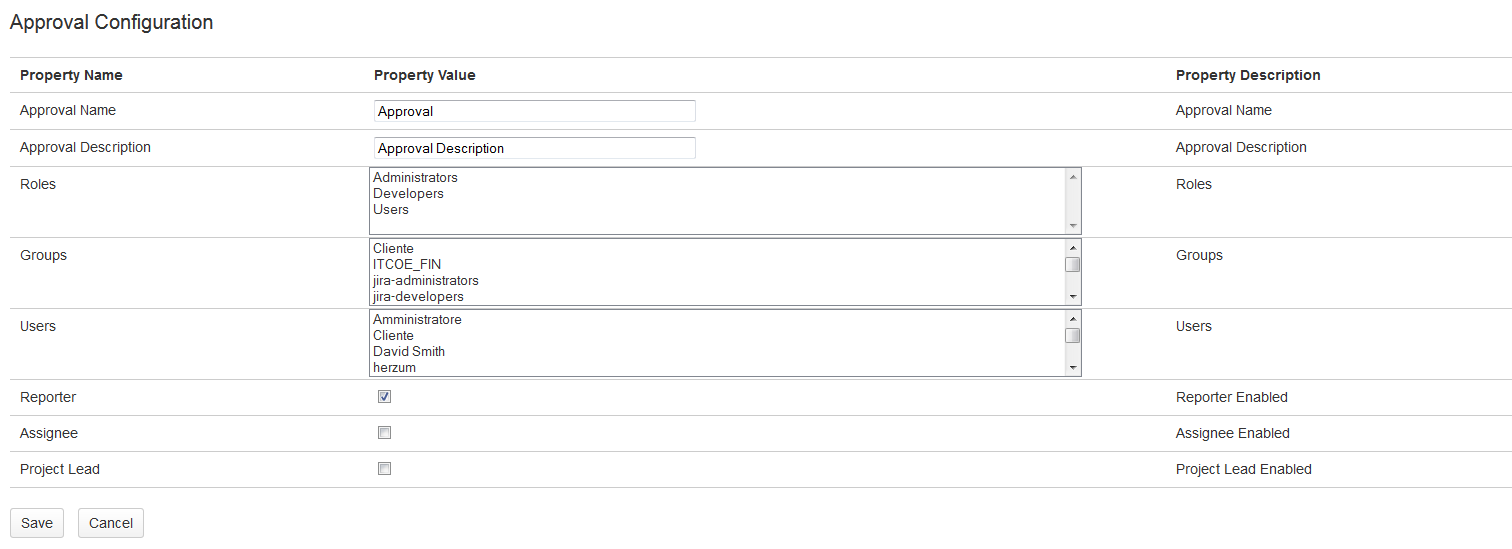Click into the Approval Description input
The width and height of the screenshot is (1512, 549).
[x=534, y=148]
